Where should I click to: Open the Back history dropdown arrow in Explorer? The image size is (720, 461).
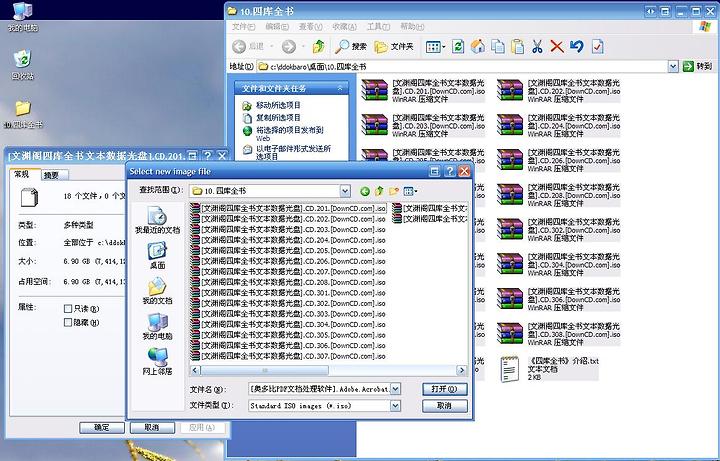[x=272, y=46]
